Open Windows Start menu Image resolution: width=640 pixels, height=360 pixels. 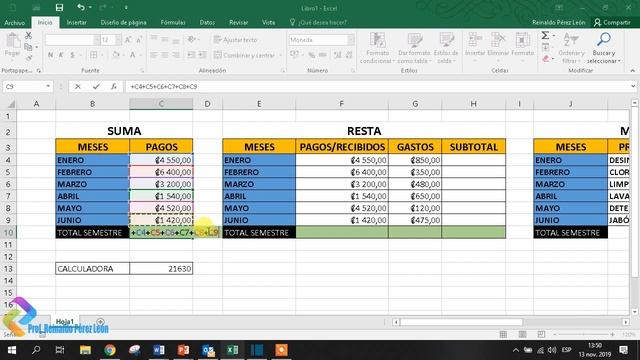pos(12,350)
